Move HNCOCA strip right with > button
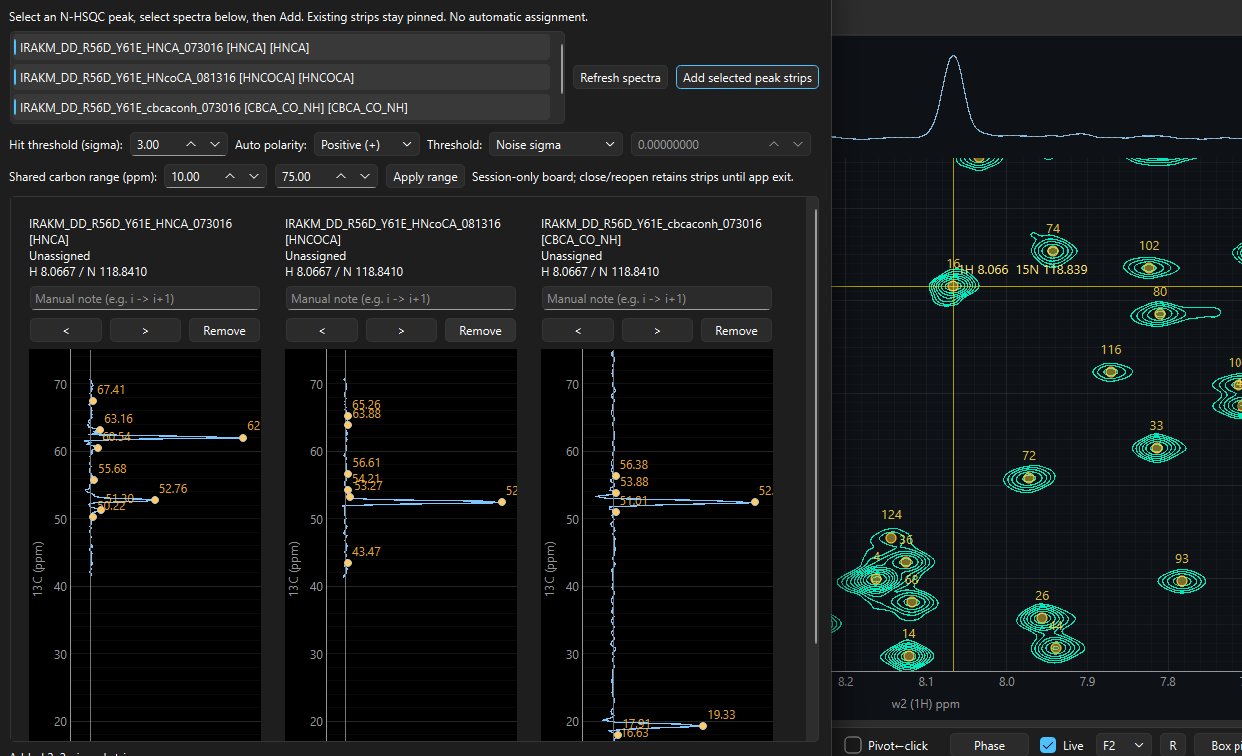This screenshot has width=1242, height=756. (401, 330)
